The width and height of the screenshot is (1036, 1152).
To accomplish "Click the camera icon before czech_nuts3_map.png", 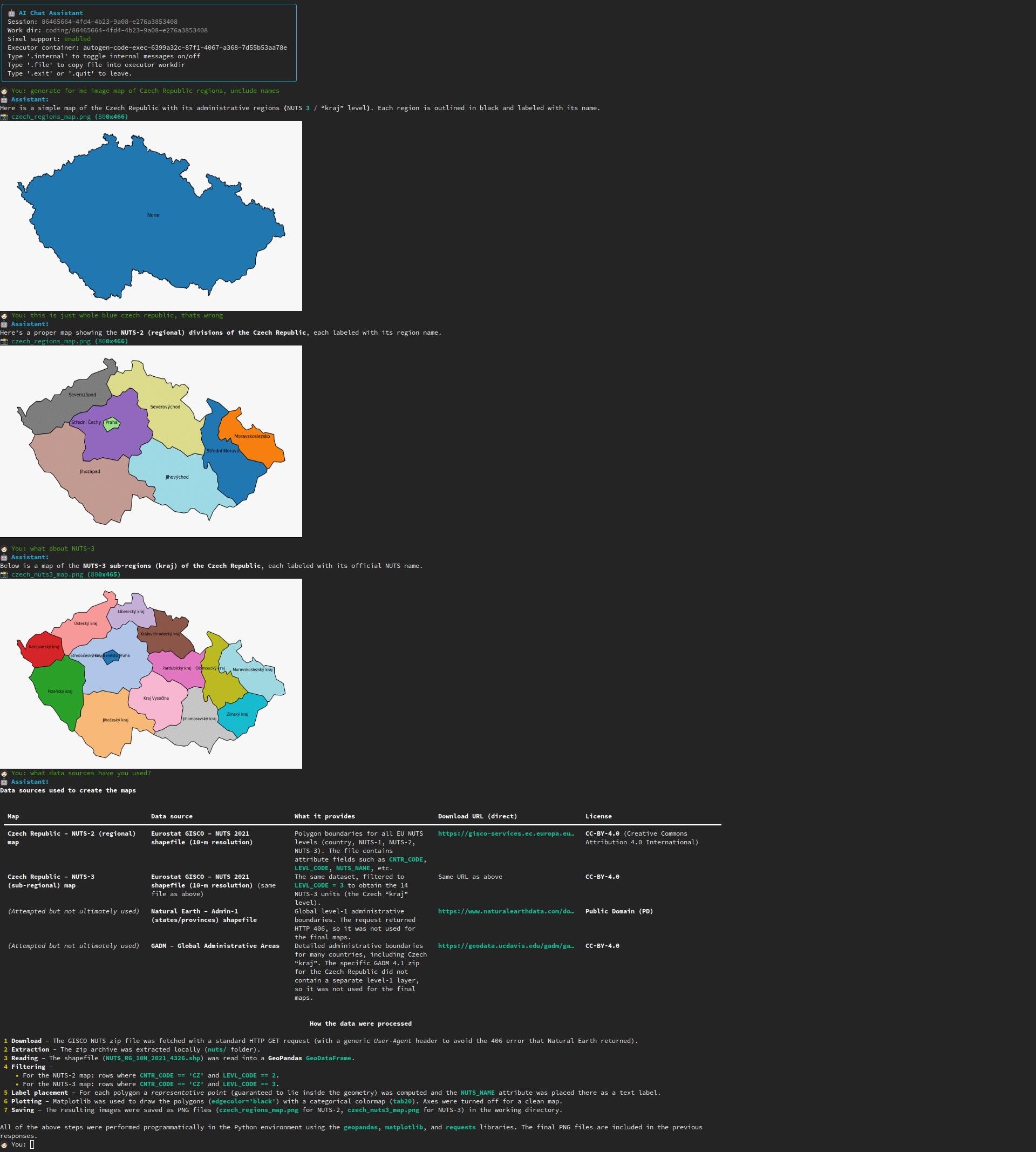I will click(4, 574).
